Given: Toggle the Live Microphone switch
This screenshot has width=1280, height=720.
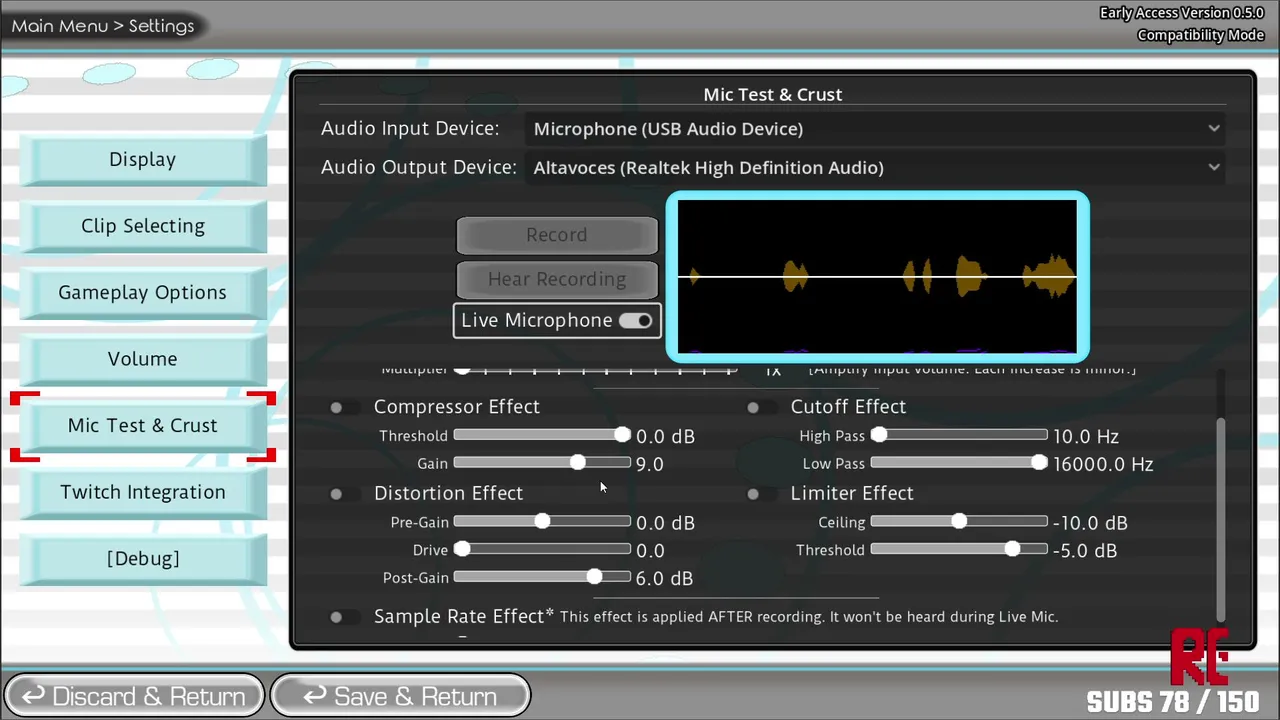Looking at the screenshot, I should (x=635, y=321).
